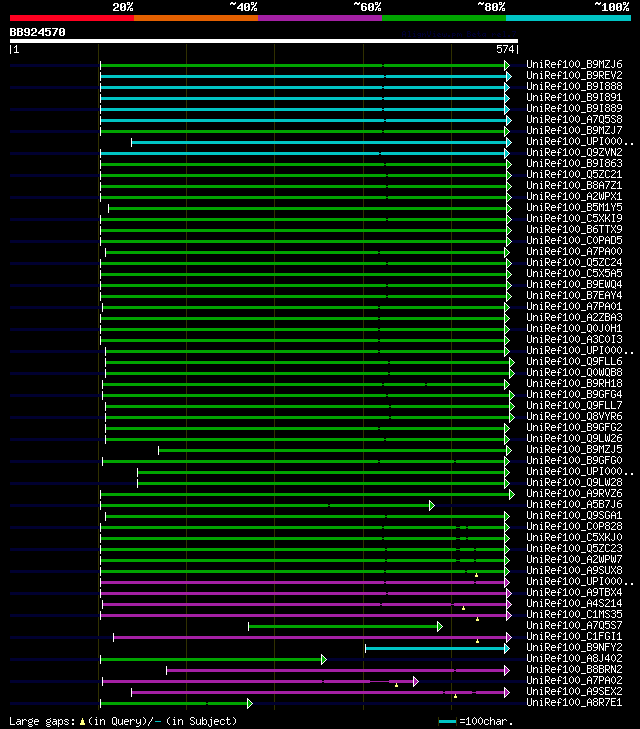Select the UniRef100_Q5ZC21 label
The height and width of the screenshot is (729, 640).
[574, 174]
